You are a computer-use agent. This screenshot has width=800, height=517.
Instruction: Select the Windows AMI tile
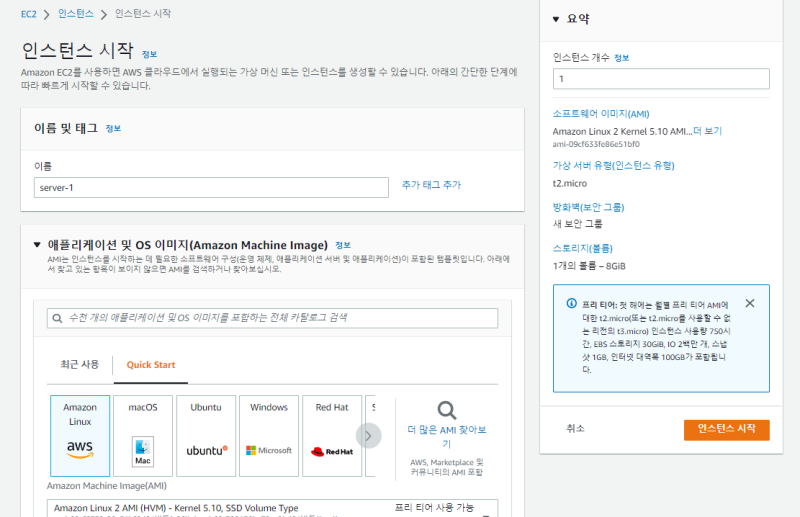tap(269, 435)
